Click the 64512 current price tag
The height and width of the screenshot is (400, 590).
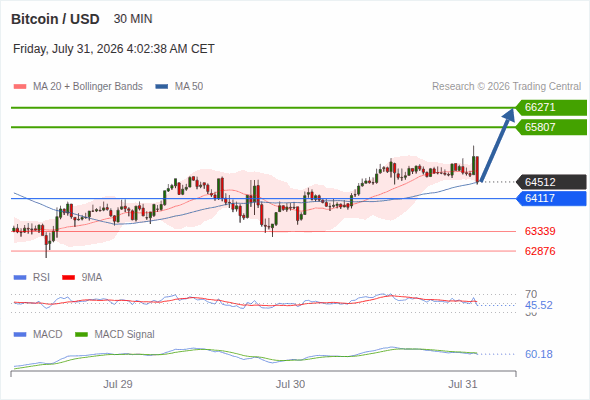point(551,182)
